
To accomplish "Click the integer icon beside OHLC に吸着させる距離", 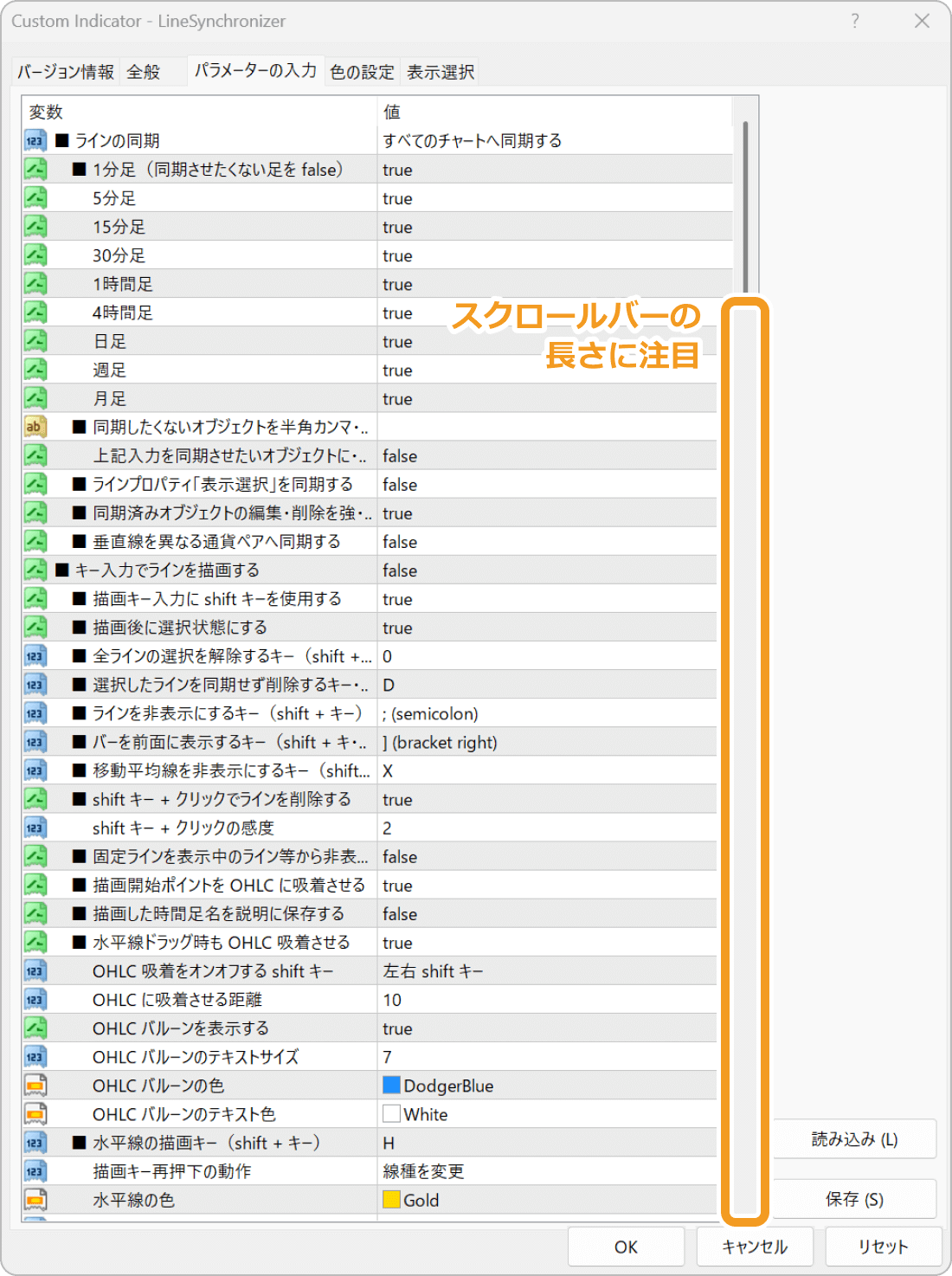I will [35, 999].
